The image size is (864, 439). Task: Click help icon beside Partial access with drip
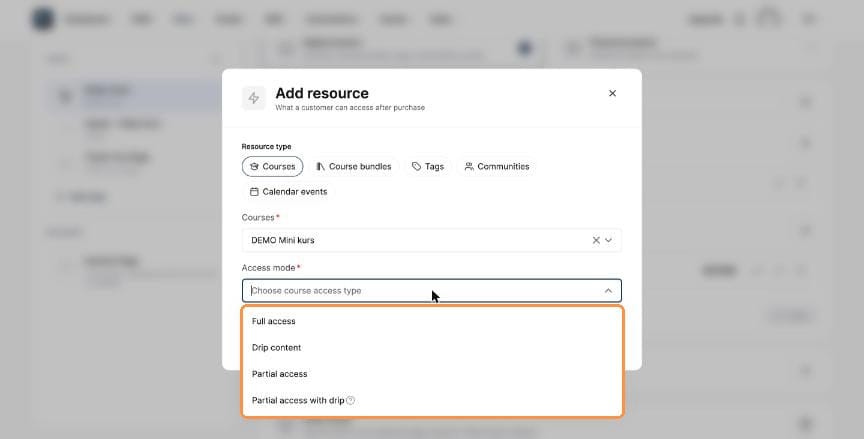point(350,400)
